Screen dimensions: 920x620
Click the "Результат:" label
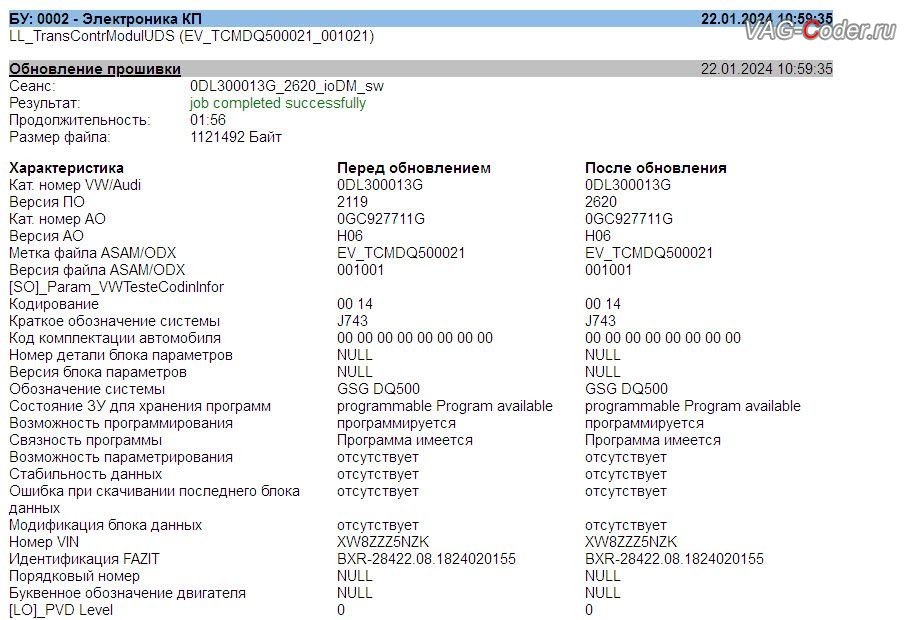pos(45,103)
